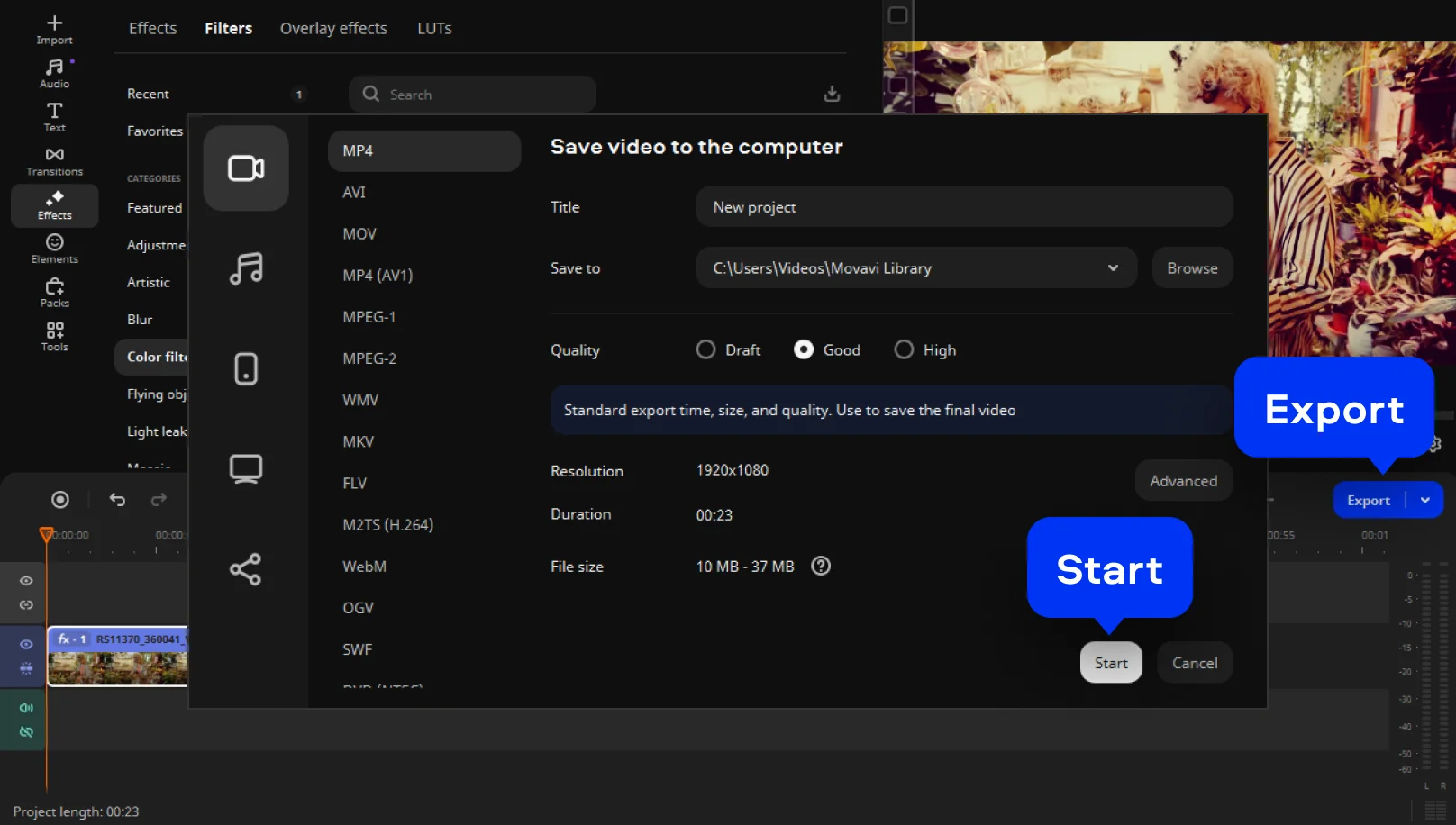The image size is (1456, 825).
Task: Select the TV screen export icon
Action: pyautogui.click(x=246, y=468)
